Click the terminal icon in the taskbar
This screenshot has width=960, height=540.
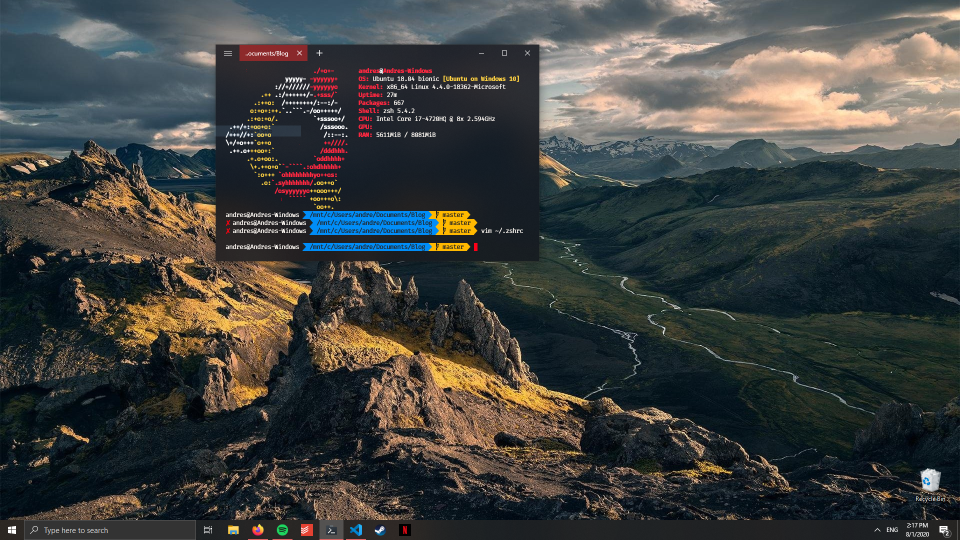[331, 530]
